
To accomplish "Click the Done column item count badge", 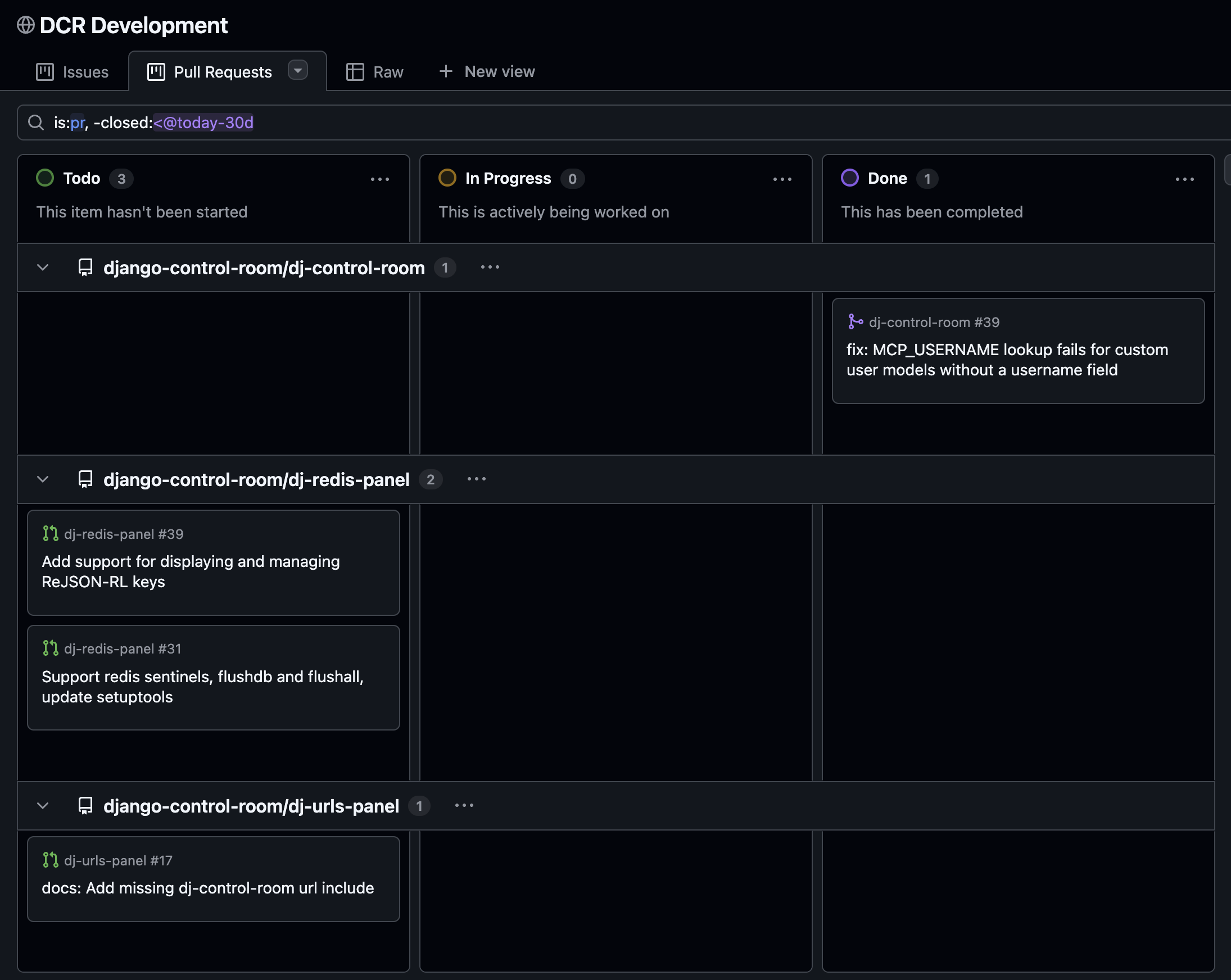I will click(x=927, y=179).
